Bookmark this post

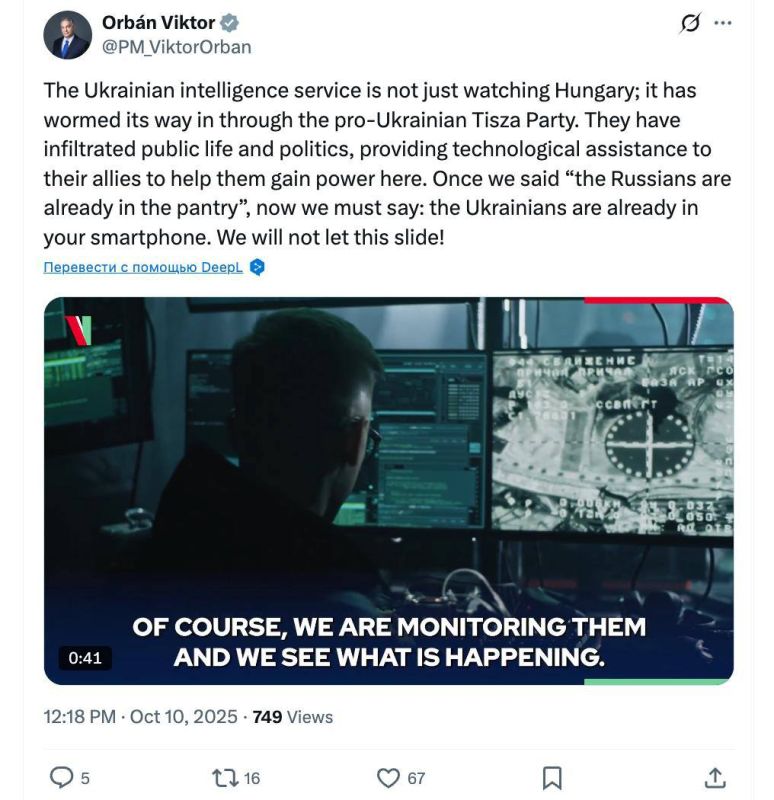(551, 777)
